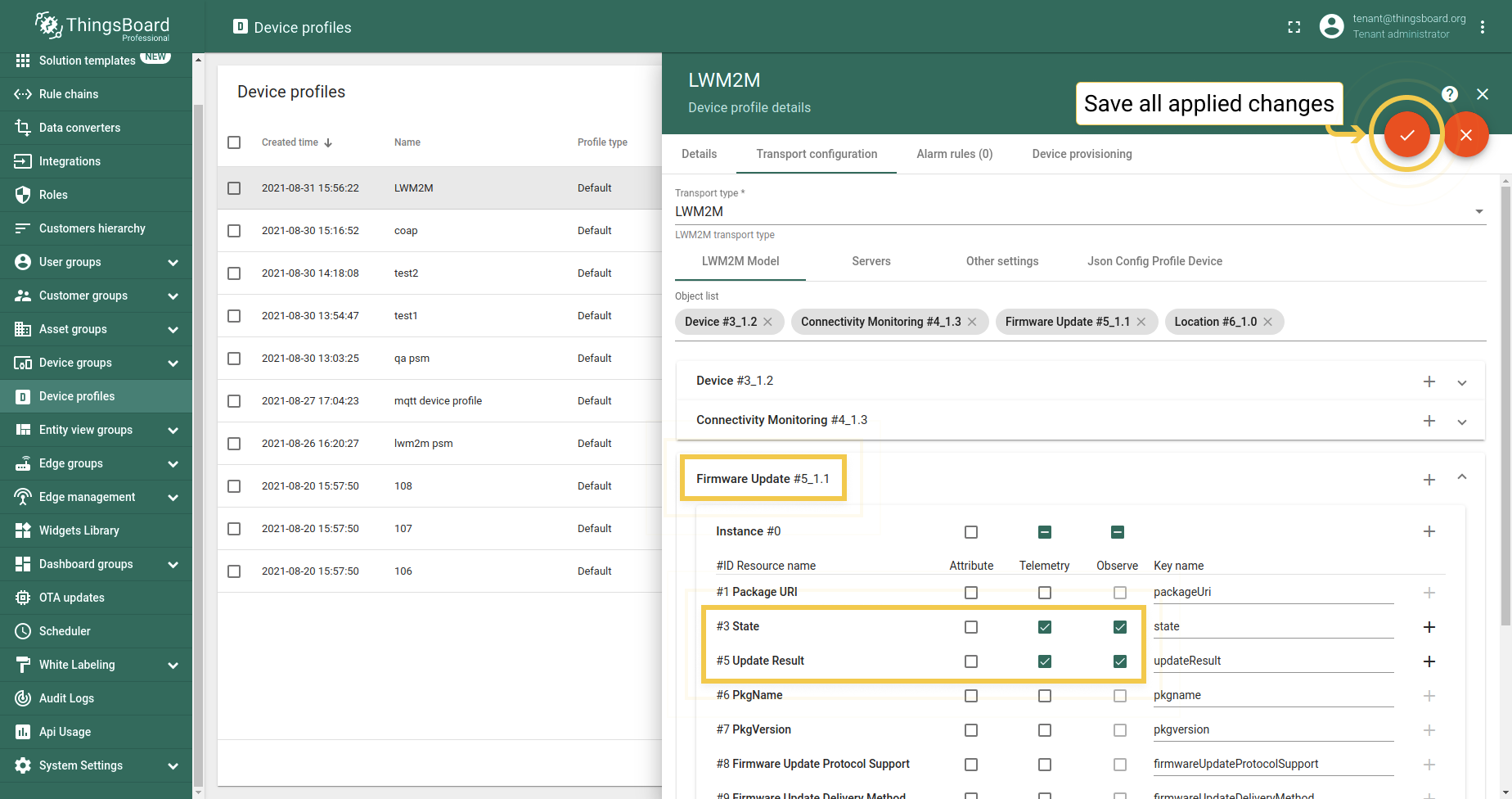Sort by Created time arrow
This screenshot has height=799, width=1512.
click(x=328, y=142)
